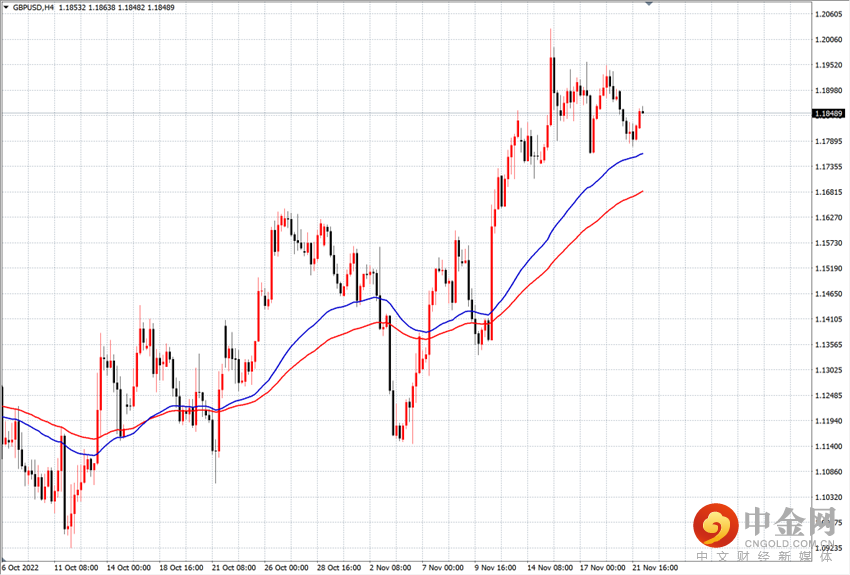The image size is (850, 575).
Task: Click the 1.16815 price axis label
Action: click(x=829, y=192)
